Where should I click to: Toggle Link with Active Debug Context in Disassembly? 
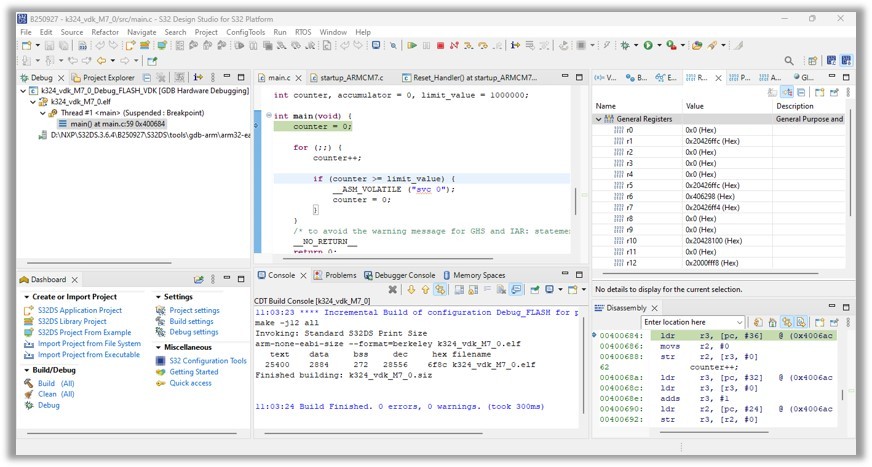[786, 322]
